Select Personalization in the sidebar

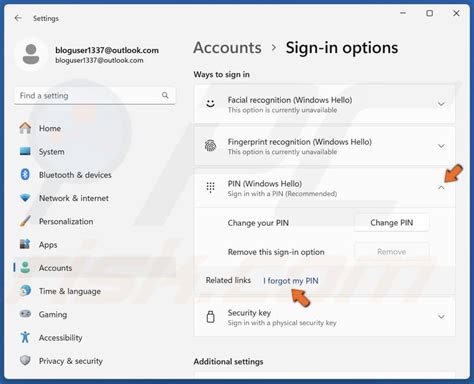95,221
